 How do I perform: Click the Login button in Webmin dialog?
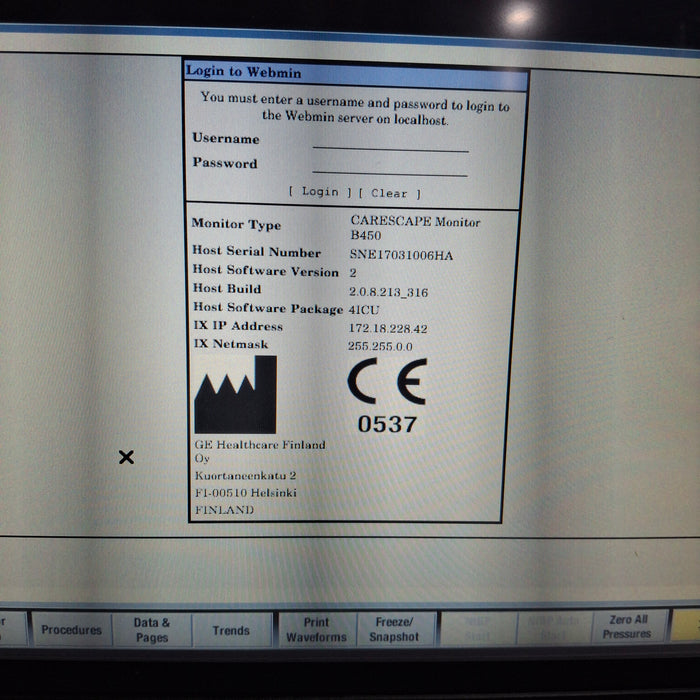(320, 192)
